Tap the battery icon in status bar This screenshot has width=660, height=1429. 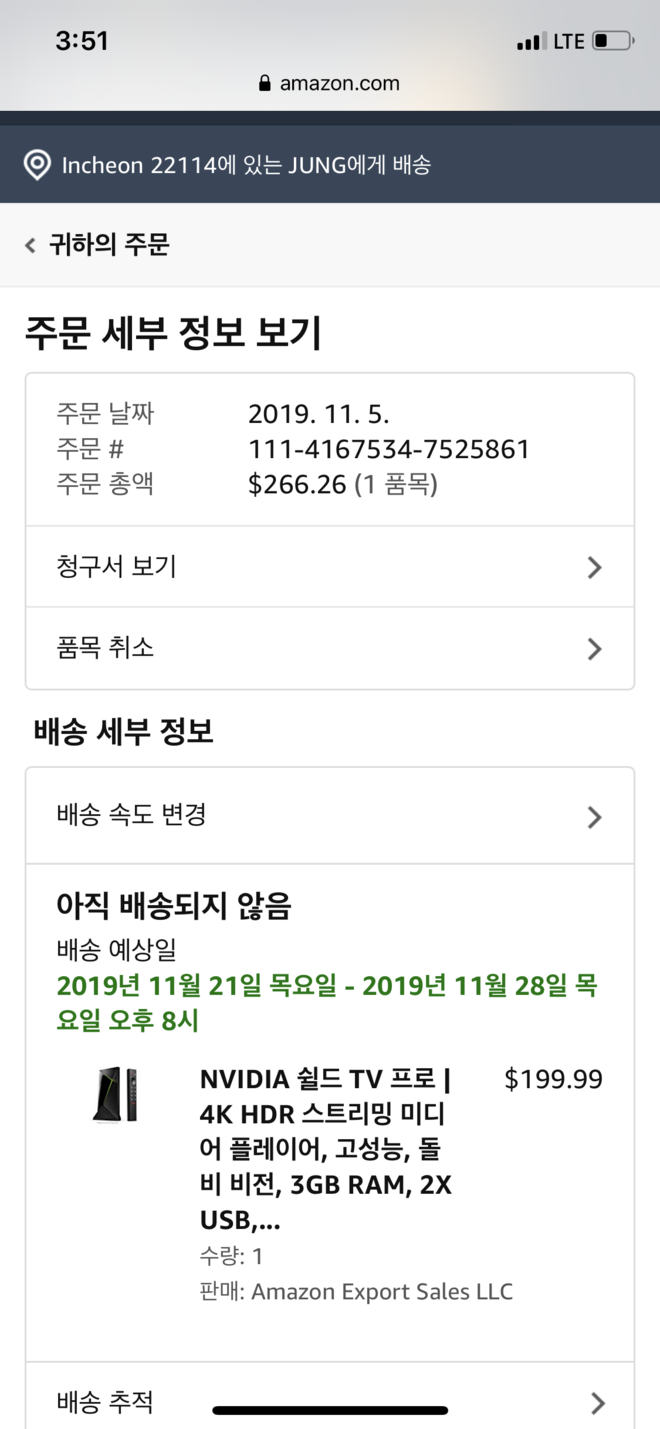[x=612, y=41]
